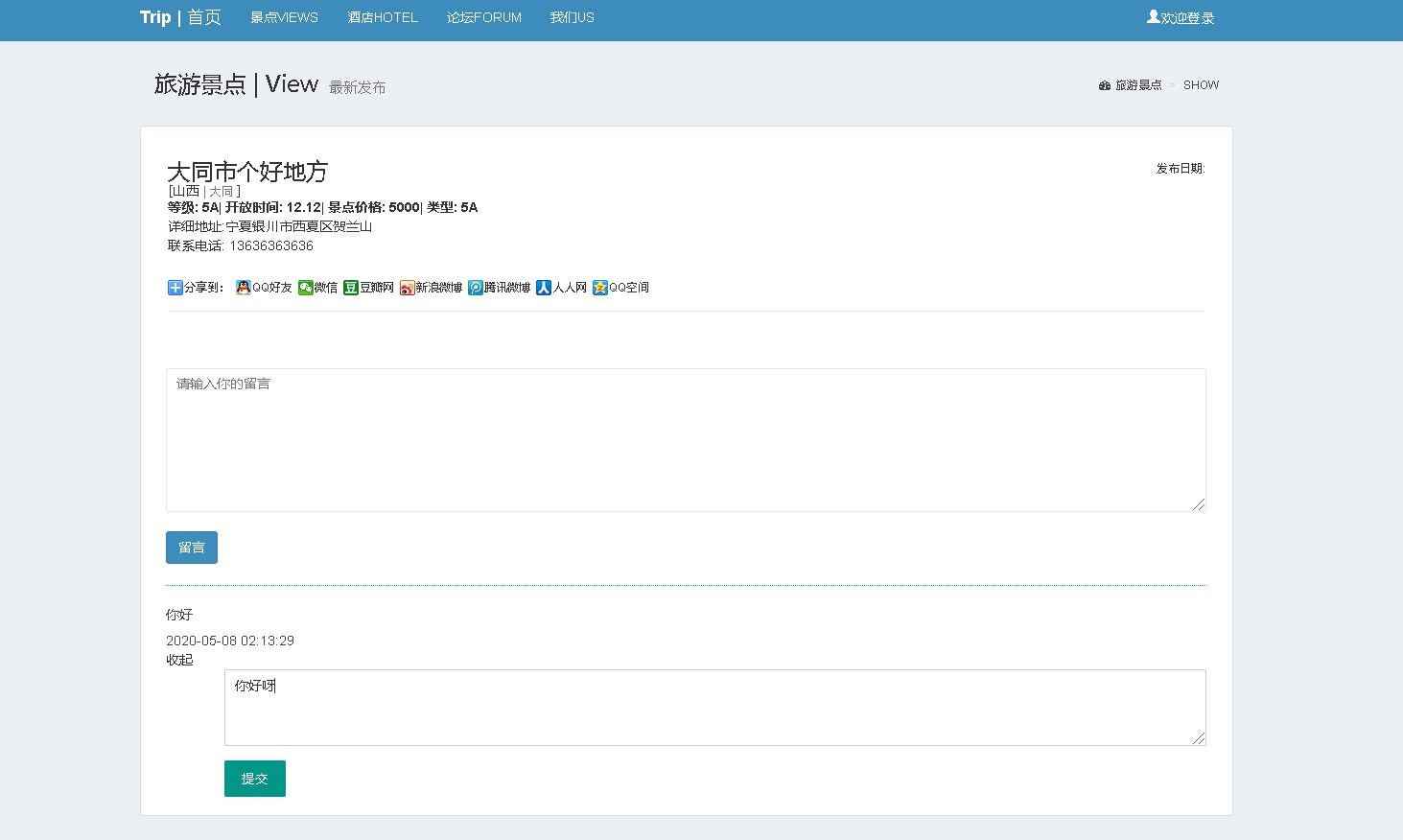Viewport: 1403px width, 840px height.
Task: Focus the 请输入你的留言 message textarea
Action: tap(686, 440)
